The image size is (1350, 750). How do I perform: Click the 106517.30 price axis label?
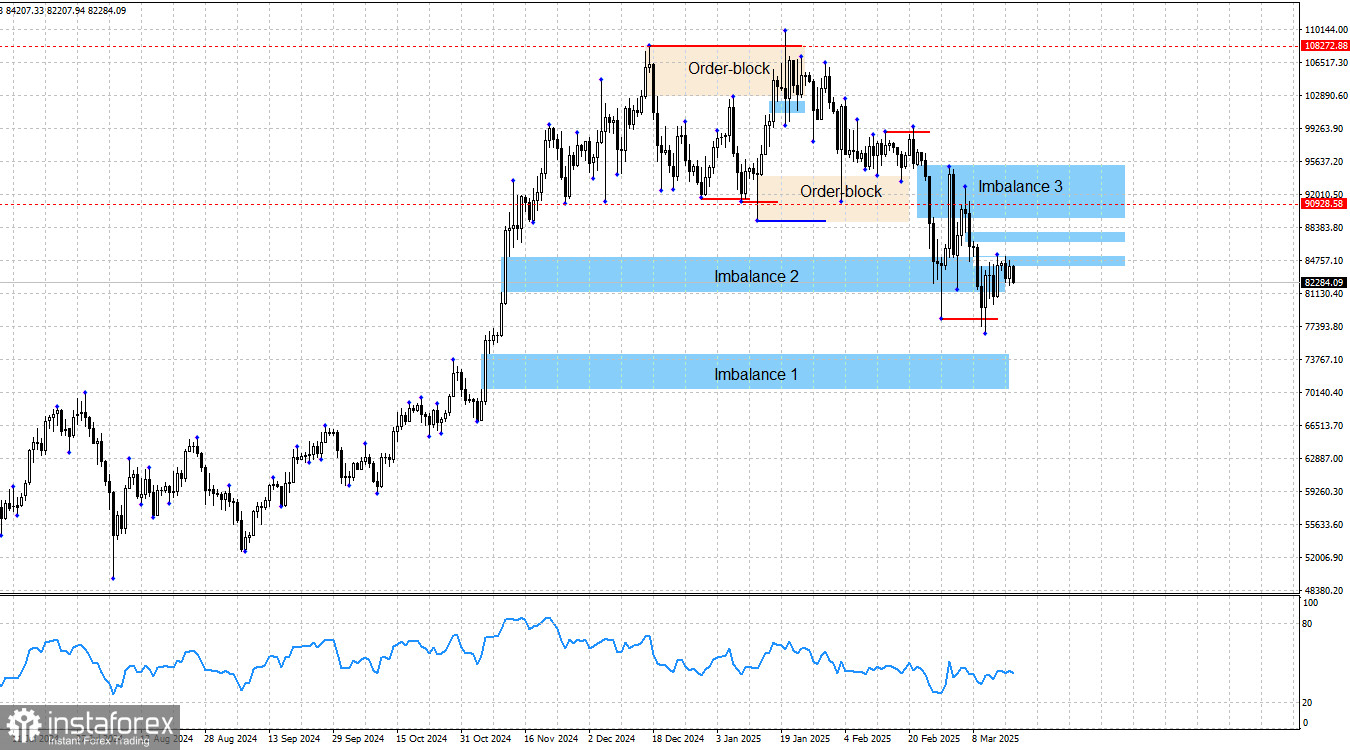coord(1327,63)
